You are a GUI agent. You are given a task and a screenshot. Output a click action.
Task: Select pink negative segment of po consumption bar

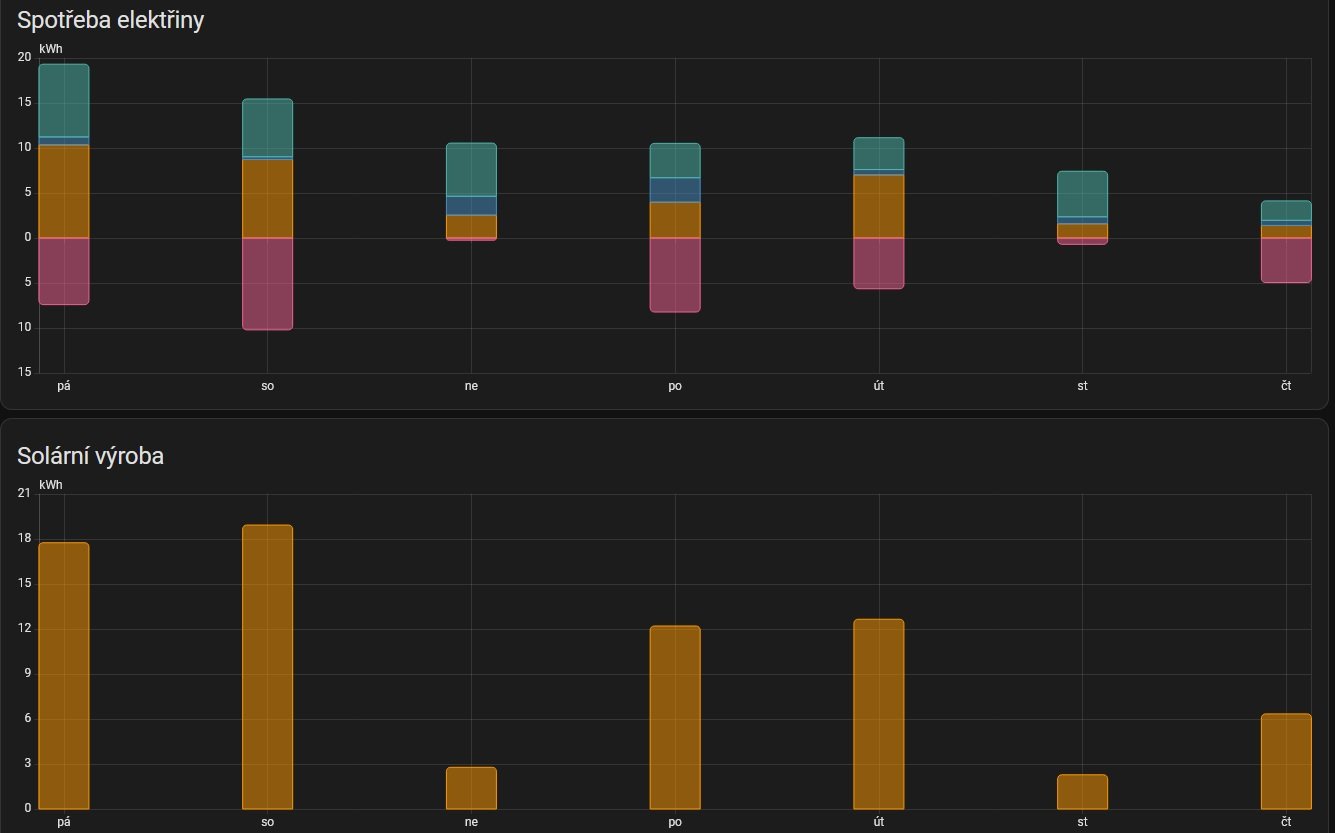675,275
